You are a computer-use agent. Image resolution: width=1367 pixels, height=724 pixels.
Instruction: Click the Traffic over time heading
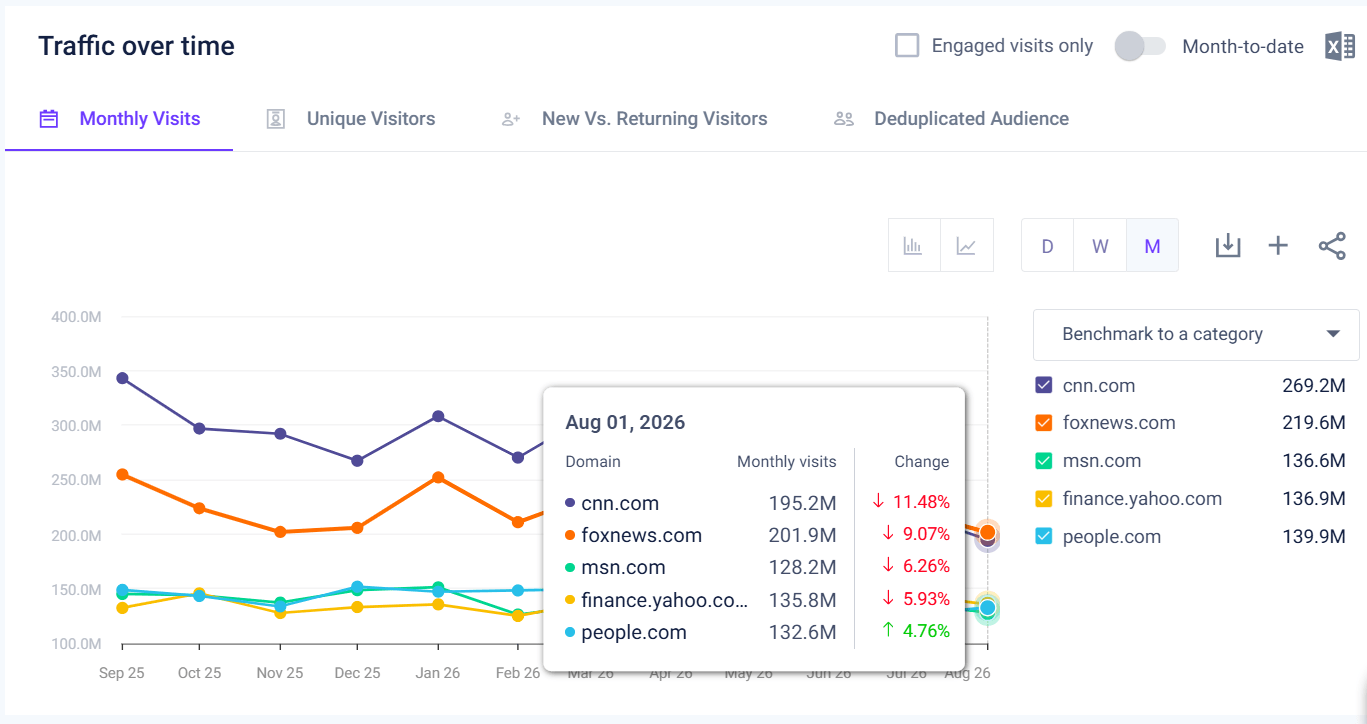[136, 46]
